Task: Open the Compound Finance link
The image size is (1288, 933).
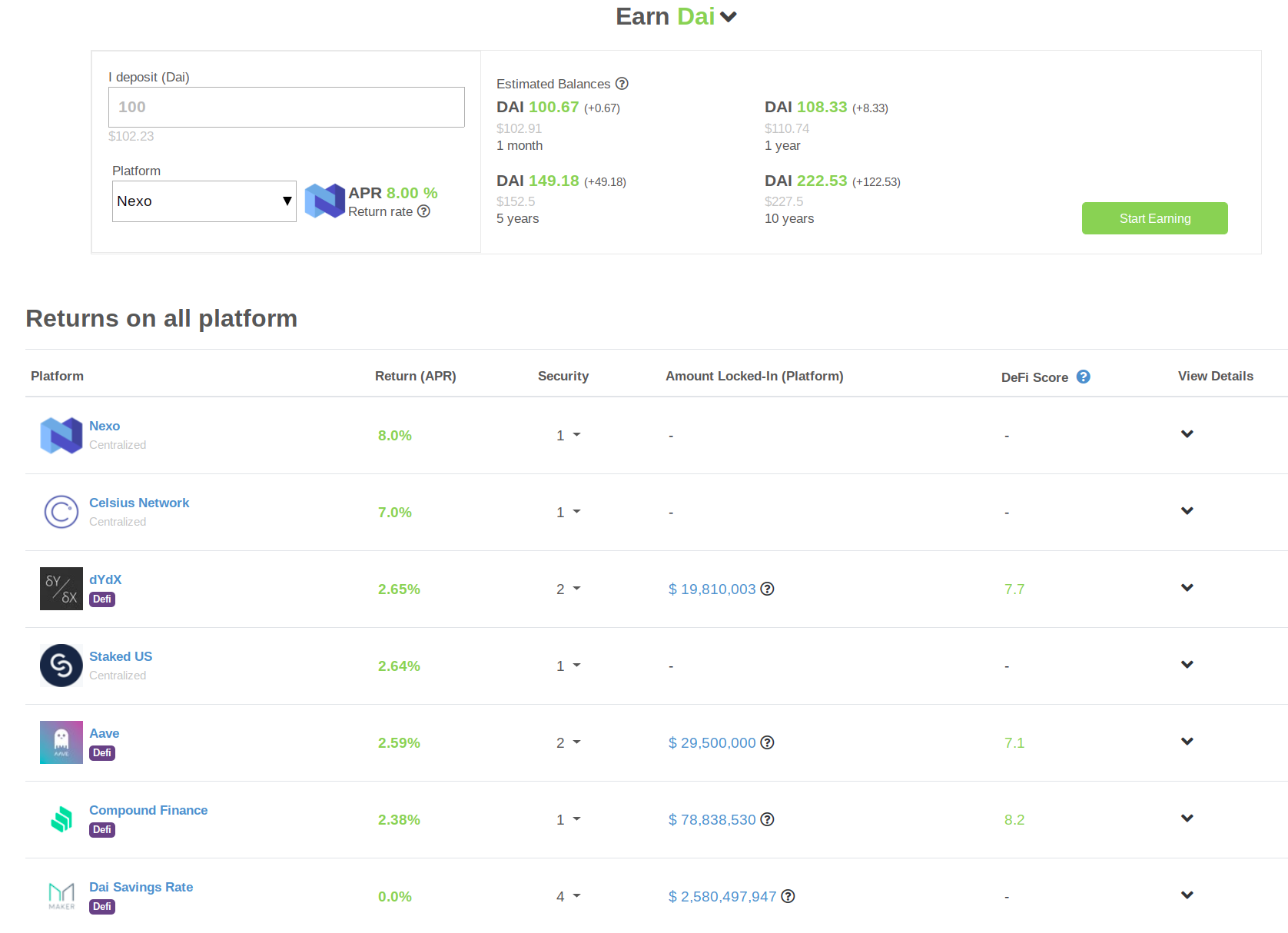Action: (148, 810)
